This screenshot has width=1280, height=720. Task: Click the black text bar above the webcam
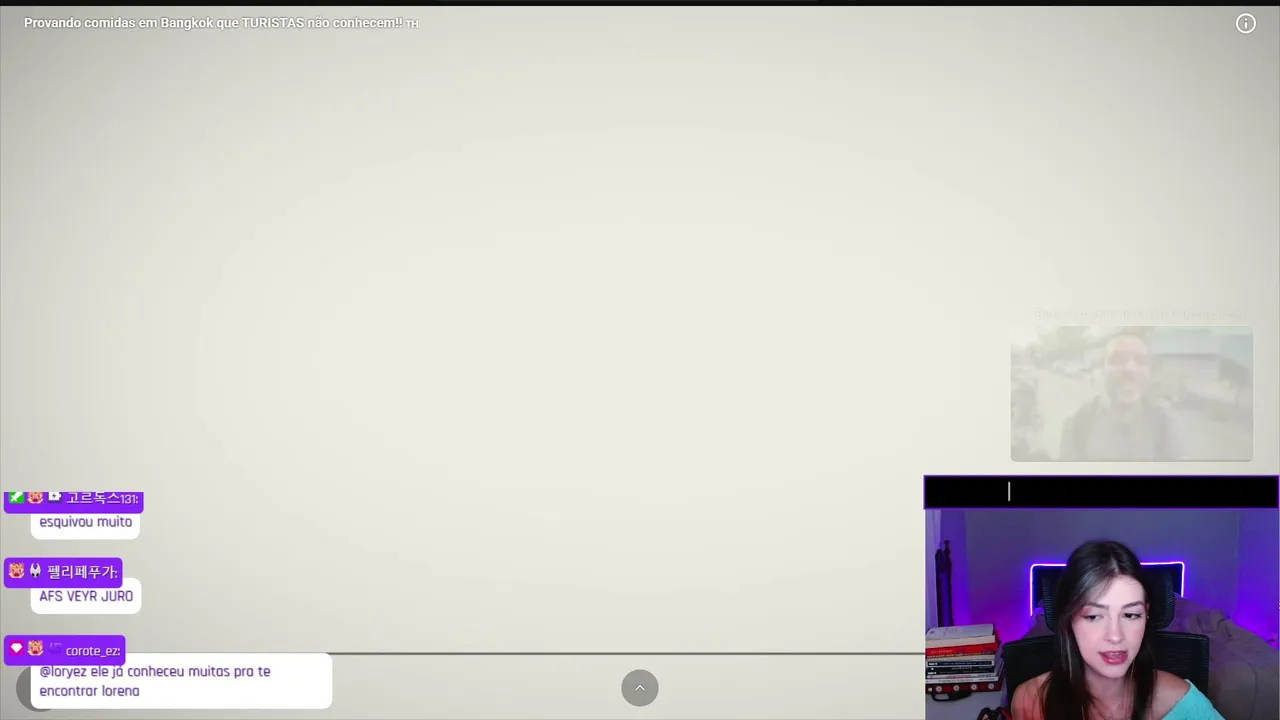[x=1101, y=492]
